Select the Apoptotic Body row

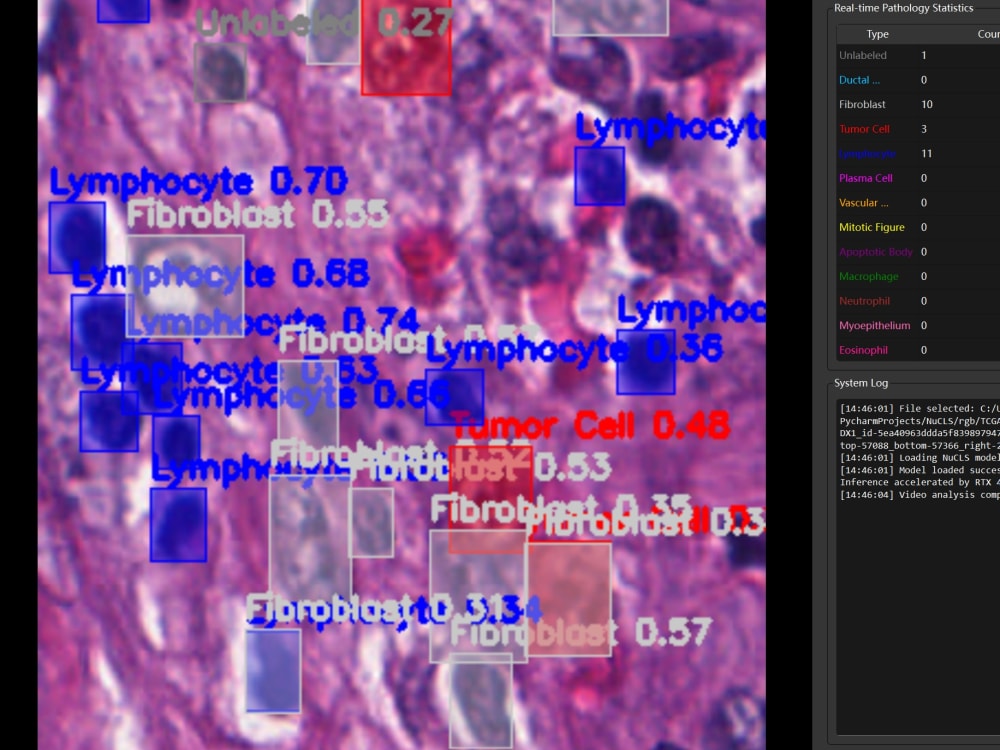918,252
